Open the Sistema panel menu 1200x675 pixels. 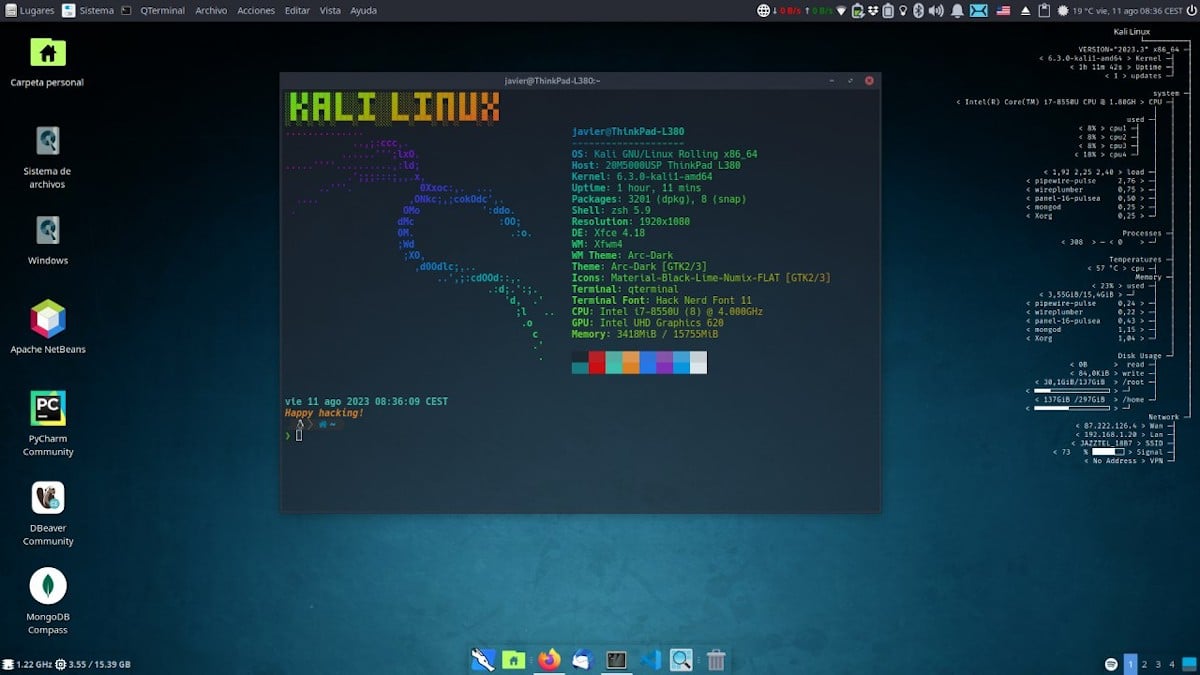click(88, 10)
